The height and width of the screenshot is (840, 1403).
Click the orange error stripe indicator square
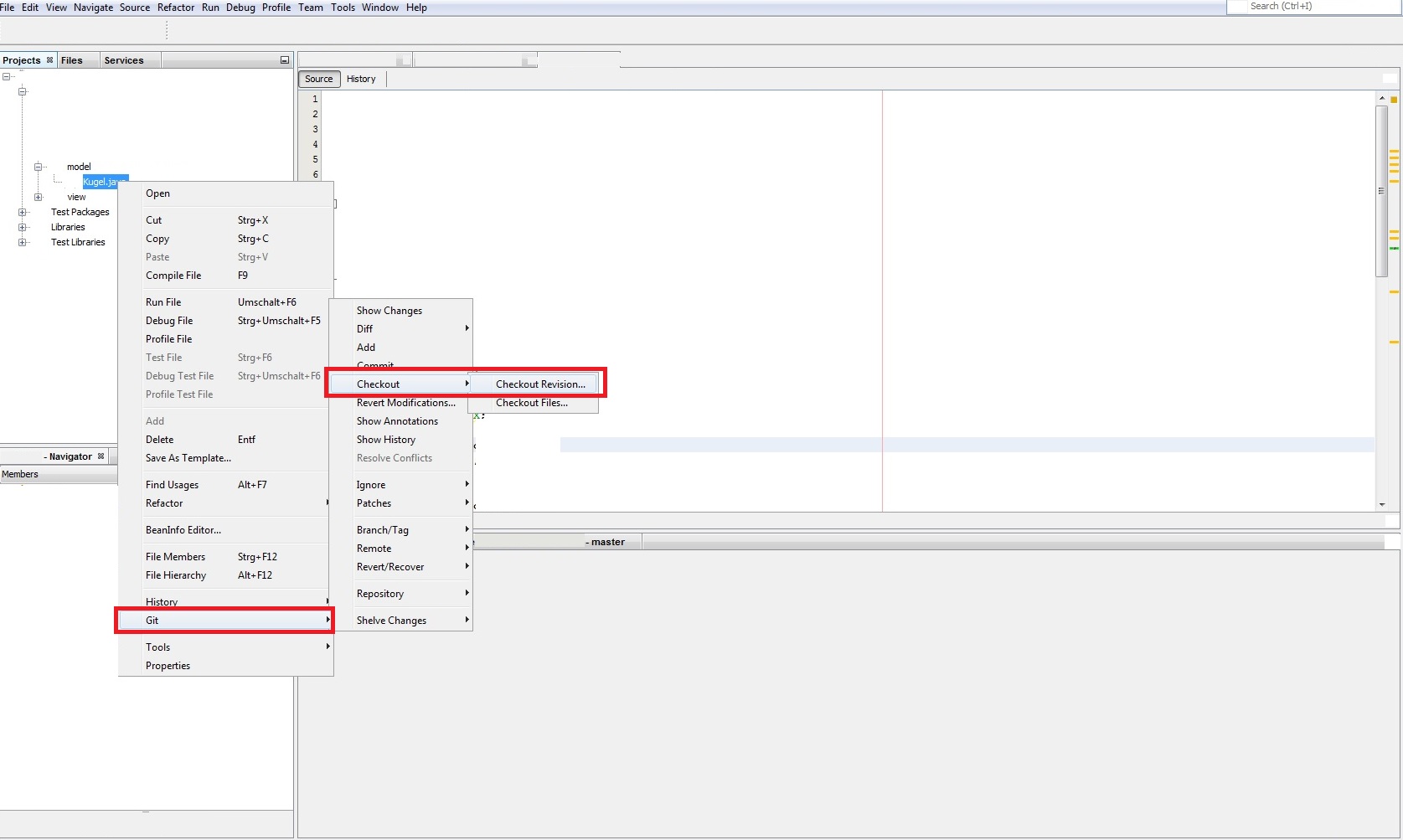pos(1394,100)
